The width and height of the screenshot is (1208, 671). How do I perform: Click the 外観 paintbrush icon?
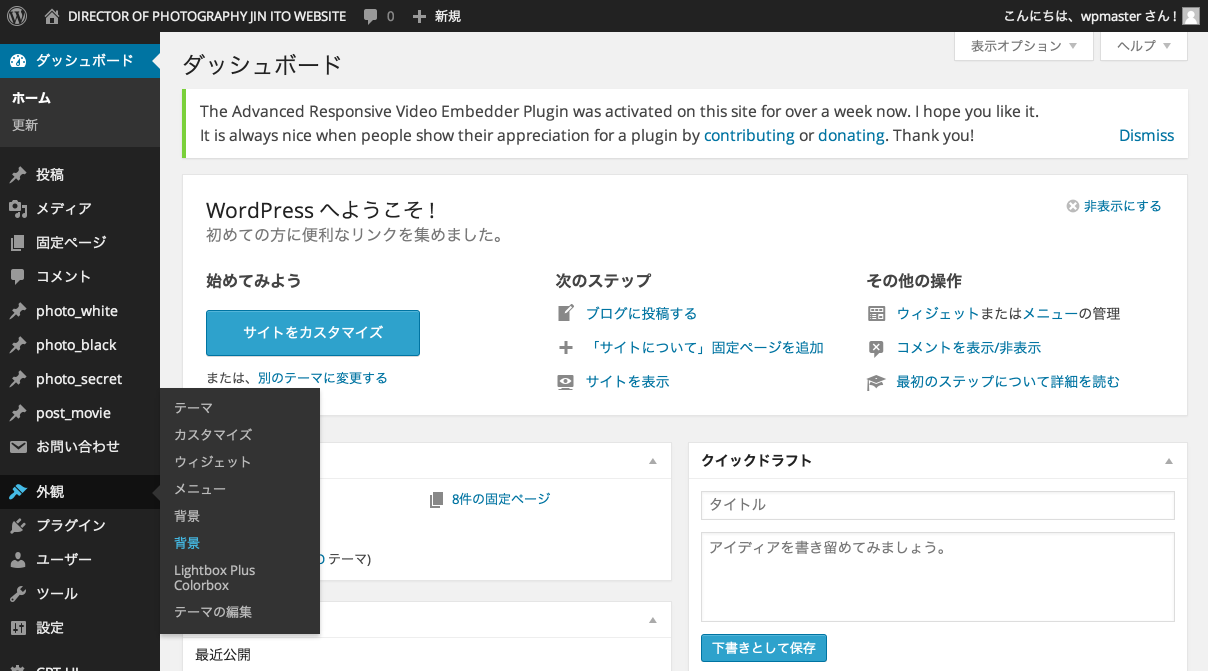18,492
